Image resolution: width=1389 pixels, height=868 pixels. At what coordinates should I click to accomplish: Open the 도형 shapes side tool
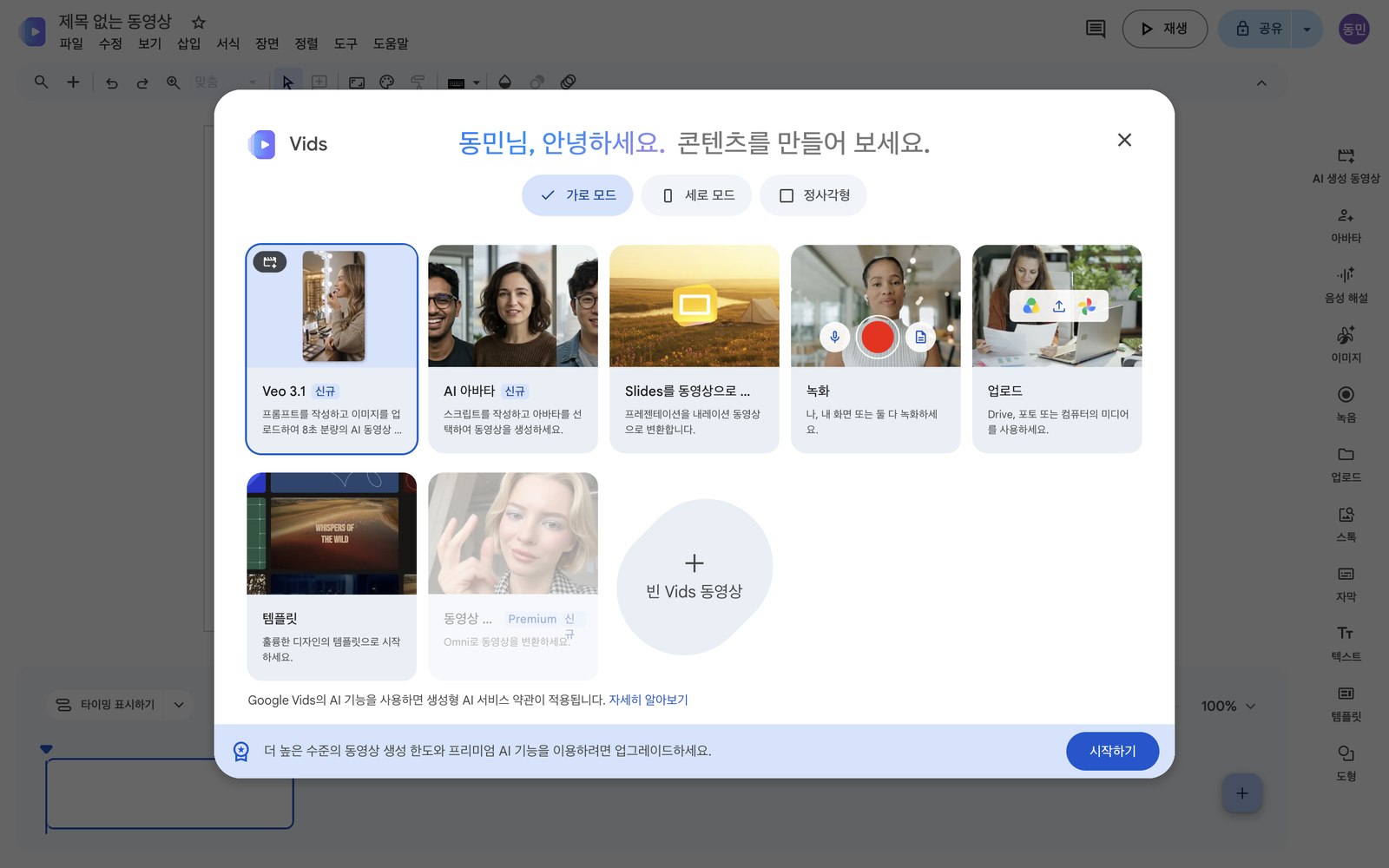1346,764
